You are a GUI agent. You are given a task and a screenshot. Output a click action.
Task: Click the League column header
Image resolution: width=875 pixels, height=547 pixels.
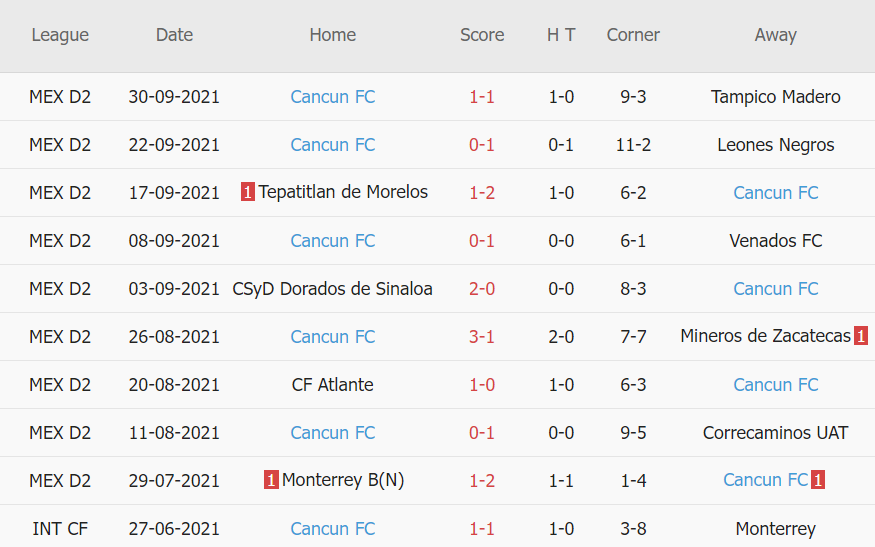click(x=60, y=35)
